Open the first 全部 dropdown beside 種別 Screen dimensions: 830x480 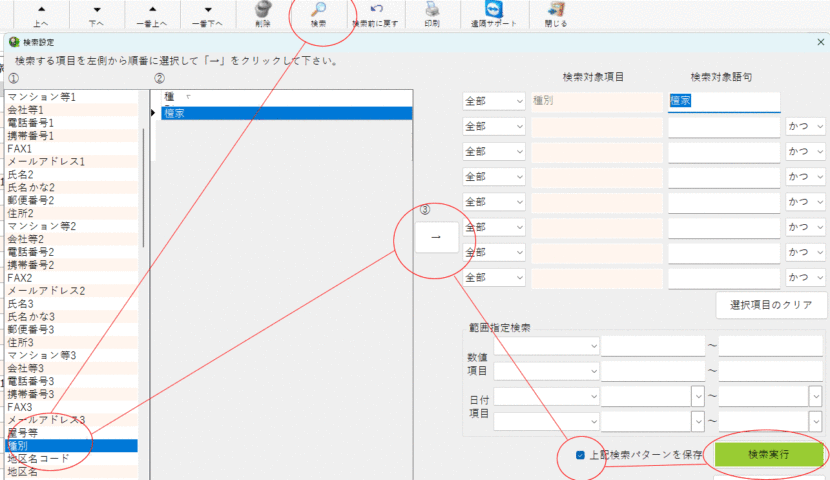[493, 101]
